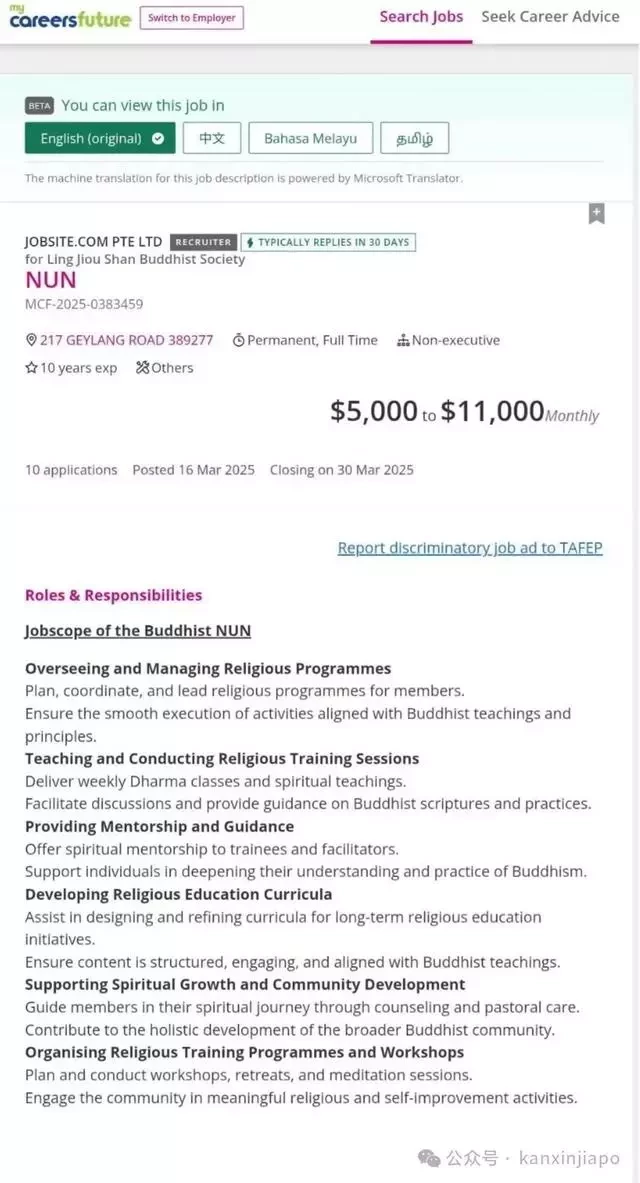Bookmark this job with the save icon
The image size is (640, 1183).
coord(596,214)
